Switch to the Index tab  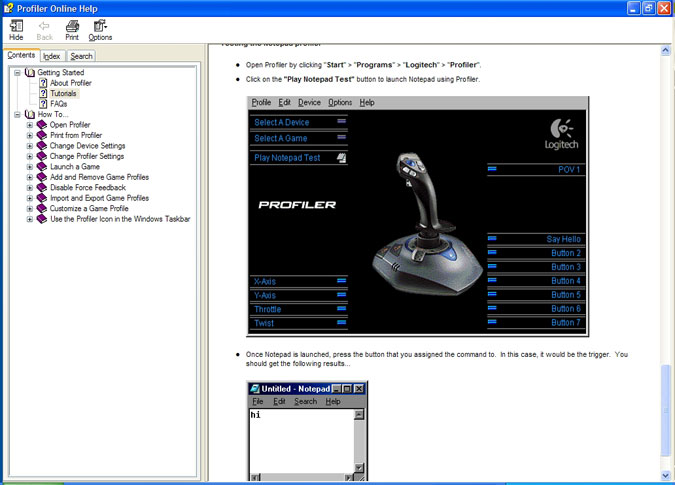52,56
